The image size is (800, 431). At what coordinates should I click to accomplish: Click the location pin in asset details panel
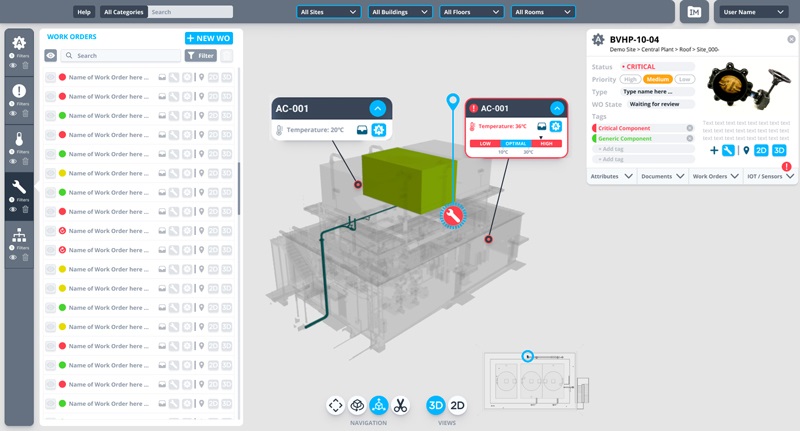(746, 150)
